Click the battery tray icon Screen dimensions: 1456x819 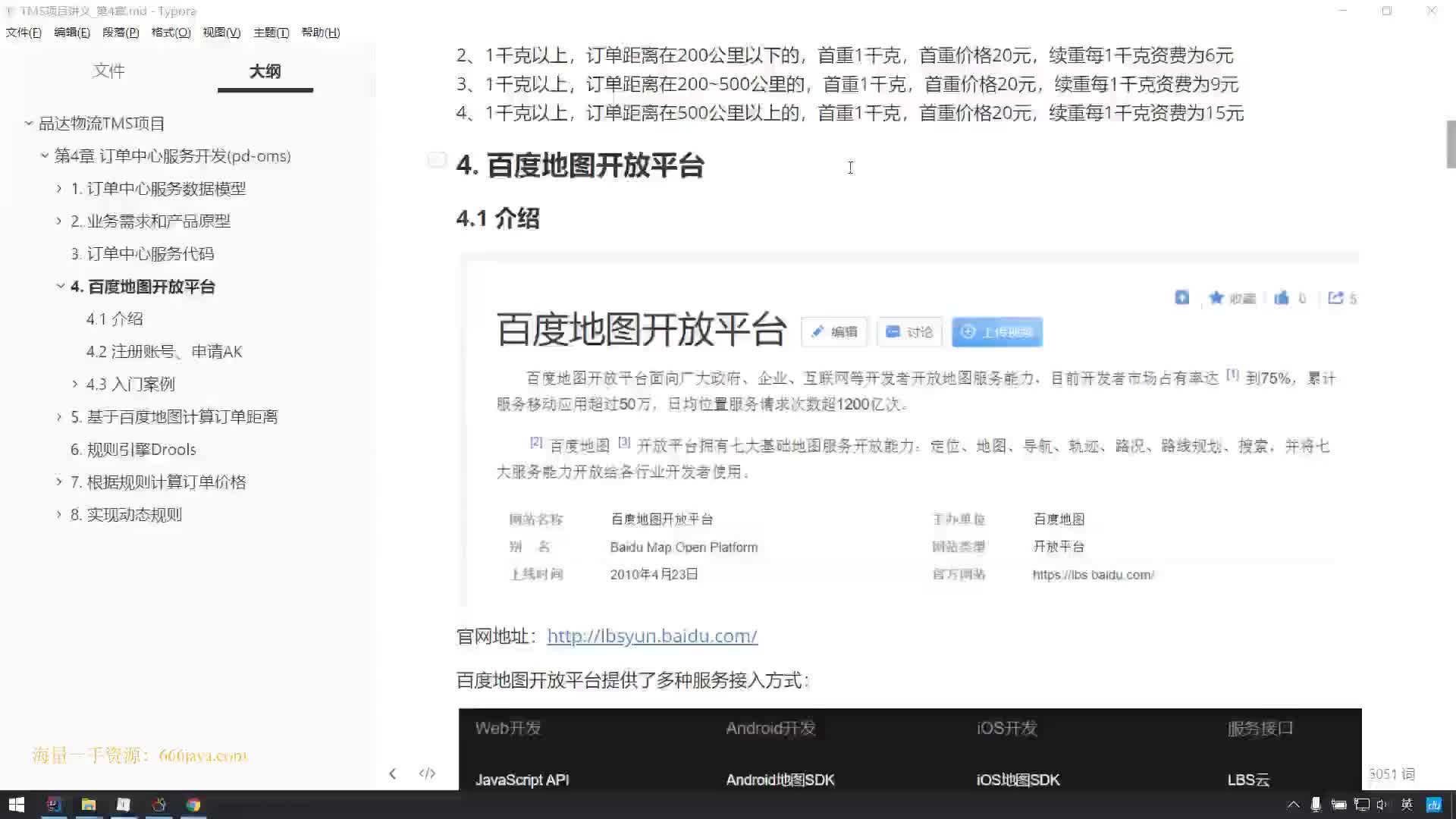click(x=1338, y=805)
